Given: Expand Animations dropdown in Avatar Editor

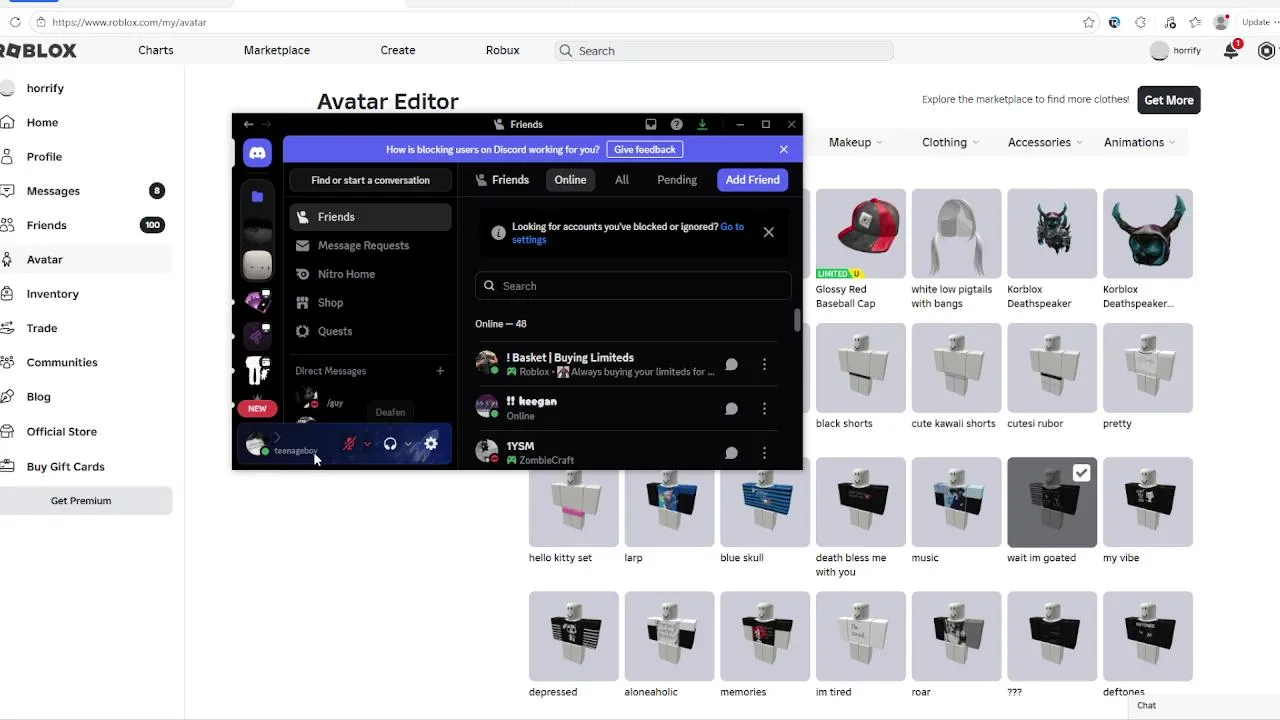Looking at the screenshot, I should coord(1139,142).
